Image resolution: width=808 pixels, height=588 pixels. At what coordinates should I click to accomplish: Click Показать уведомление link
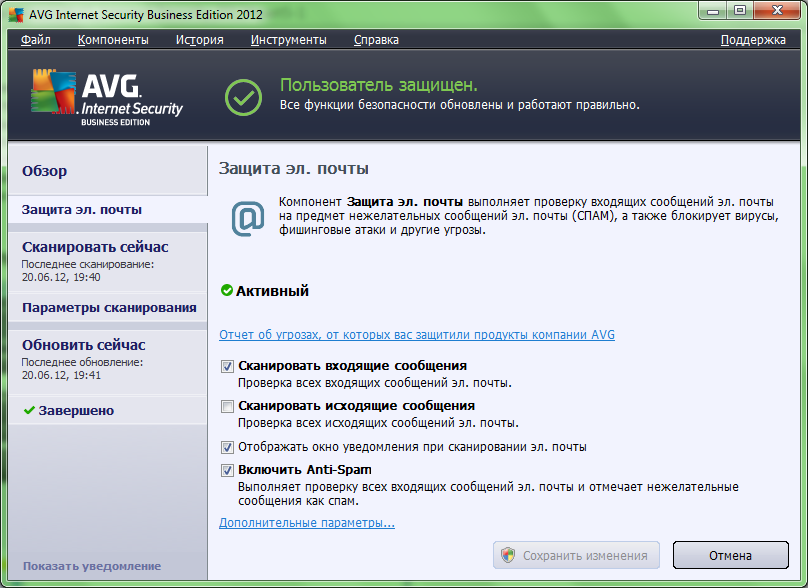coord(92,566)
